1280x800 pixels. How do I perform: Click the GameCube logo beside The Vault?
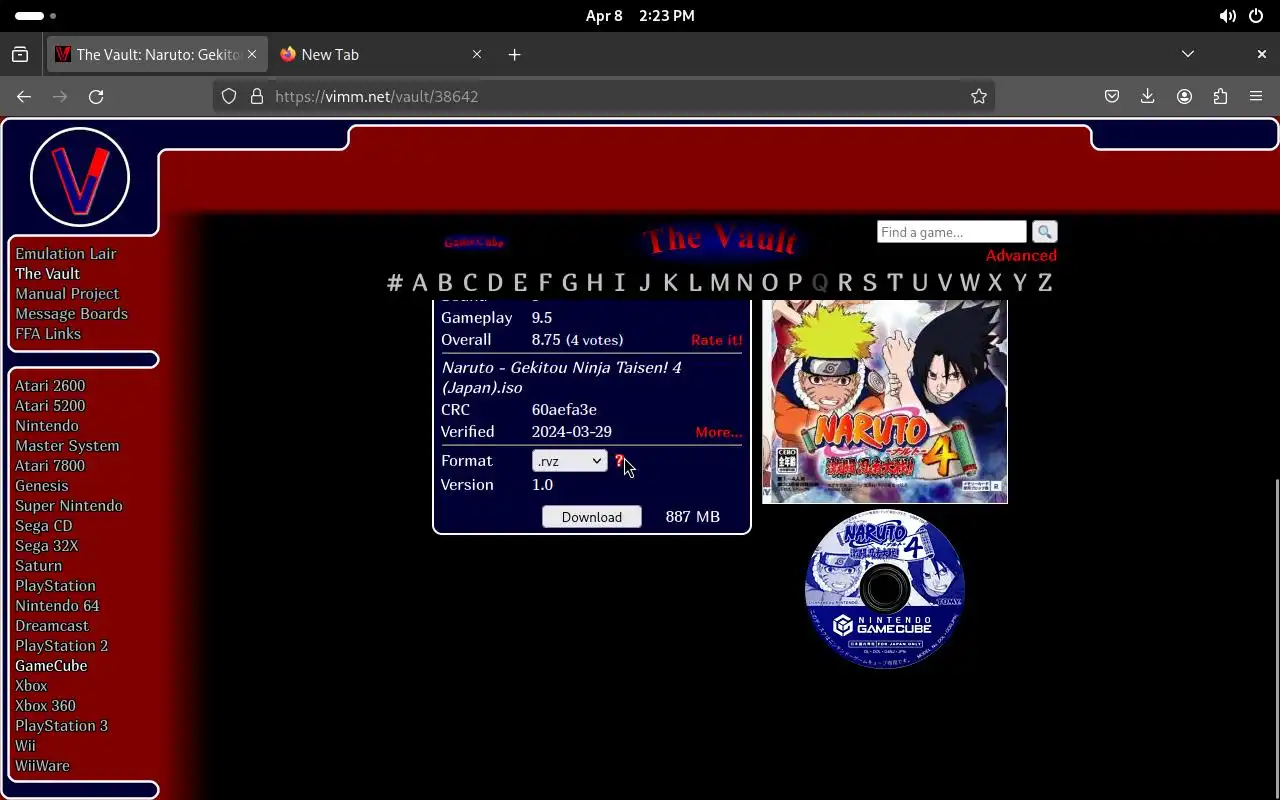(474, 242)
